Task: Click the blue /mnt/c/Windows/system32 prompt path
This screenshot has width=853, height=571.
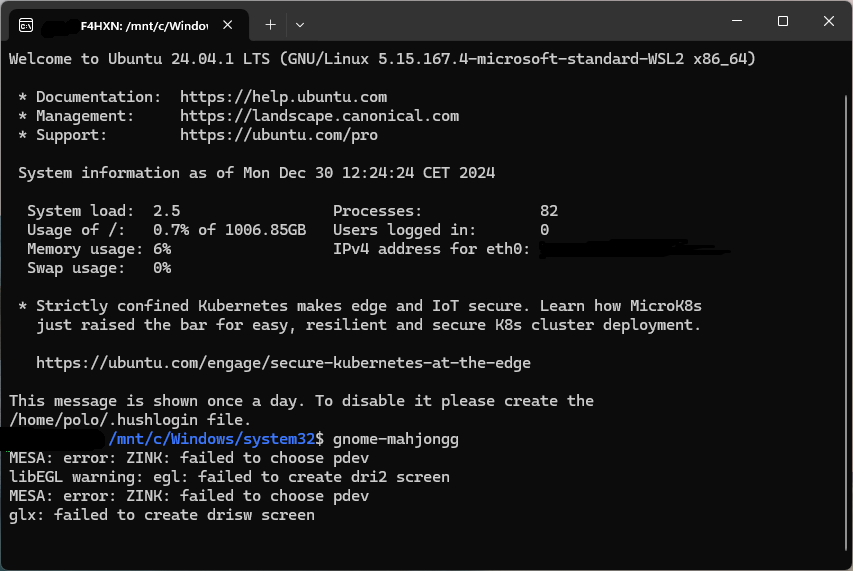Action: pos(212,439)
